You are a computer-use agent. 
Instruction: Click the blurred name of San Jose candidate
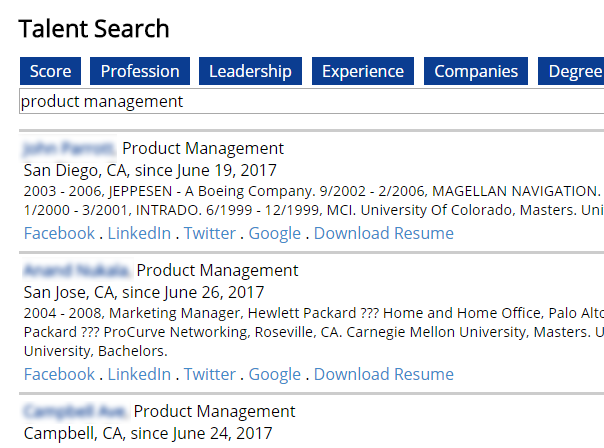[75, 270]
